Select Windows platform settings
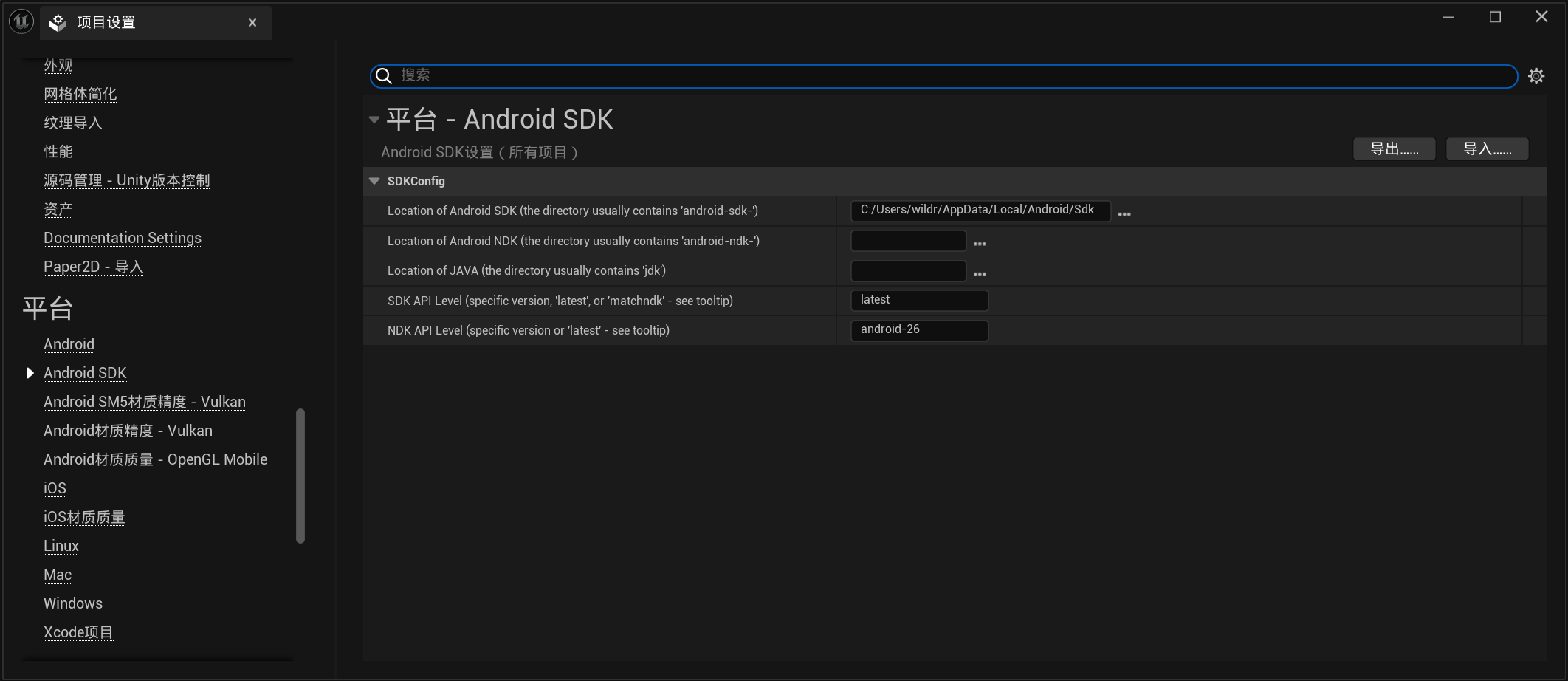This screenshot has height=681, width=1568. (73, 603)
